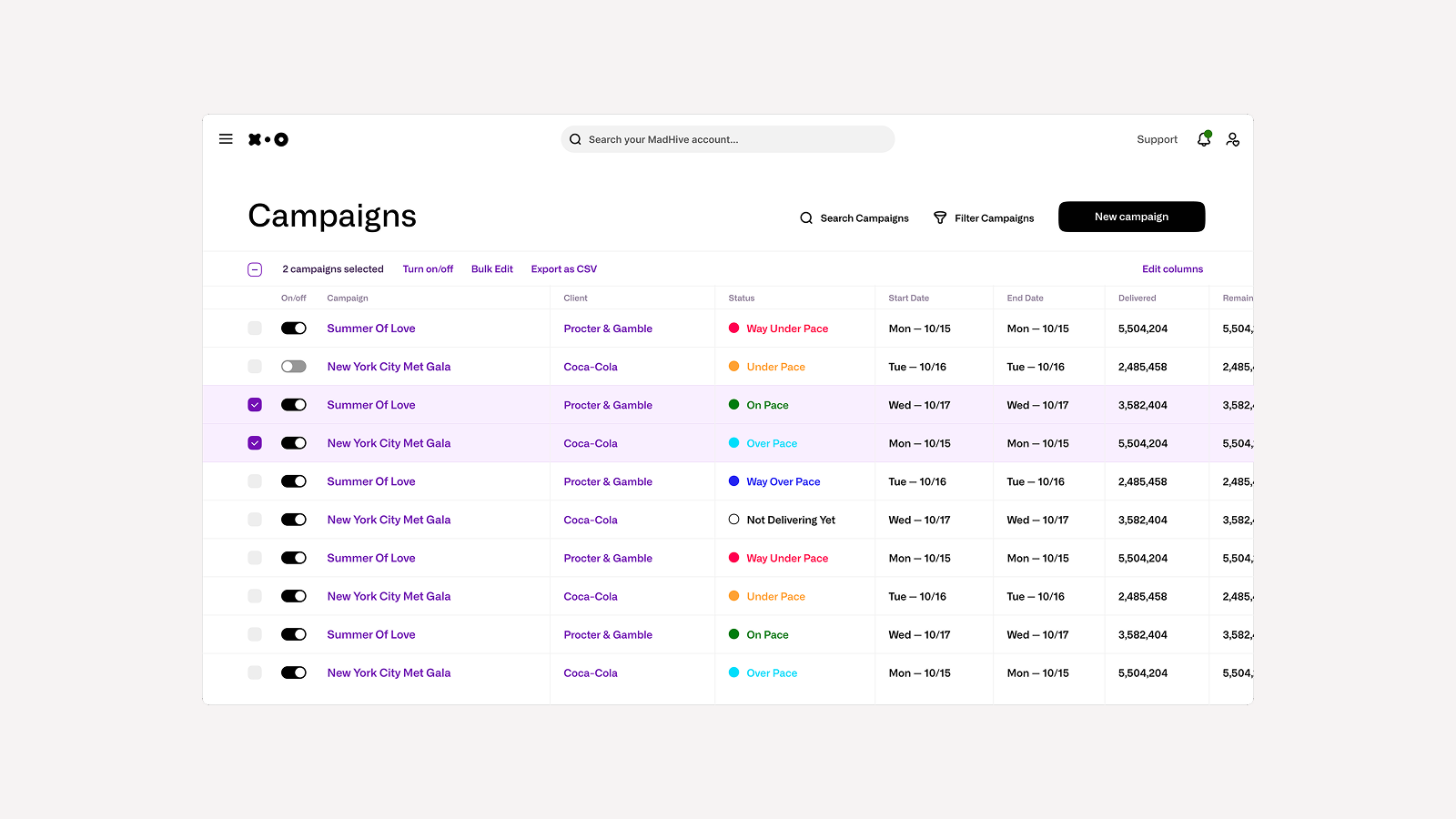Click the Filter Campaigns funnel icon
This screenshot has width=1456, height=819.
pos(940,217)
